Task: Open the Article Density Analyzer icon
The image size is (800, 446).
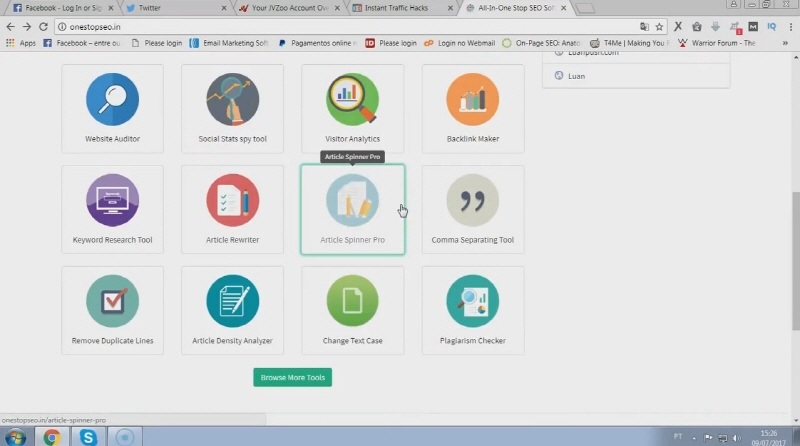Action: 233,301
